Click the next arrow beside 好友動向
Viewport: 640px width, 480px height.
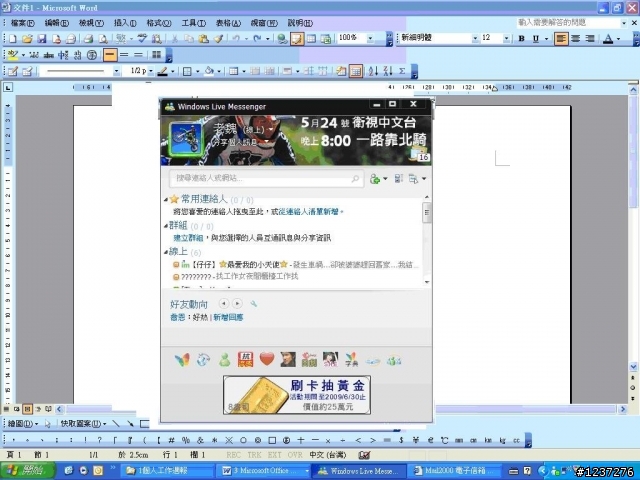(x=237, y=303)
